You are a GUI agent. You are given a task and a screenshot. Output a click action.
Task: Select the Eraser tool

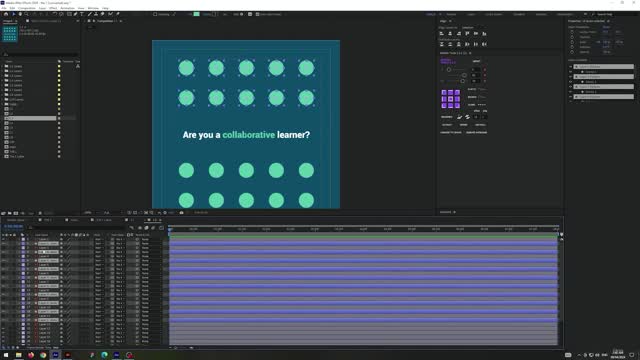pos(102,14)
